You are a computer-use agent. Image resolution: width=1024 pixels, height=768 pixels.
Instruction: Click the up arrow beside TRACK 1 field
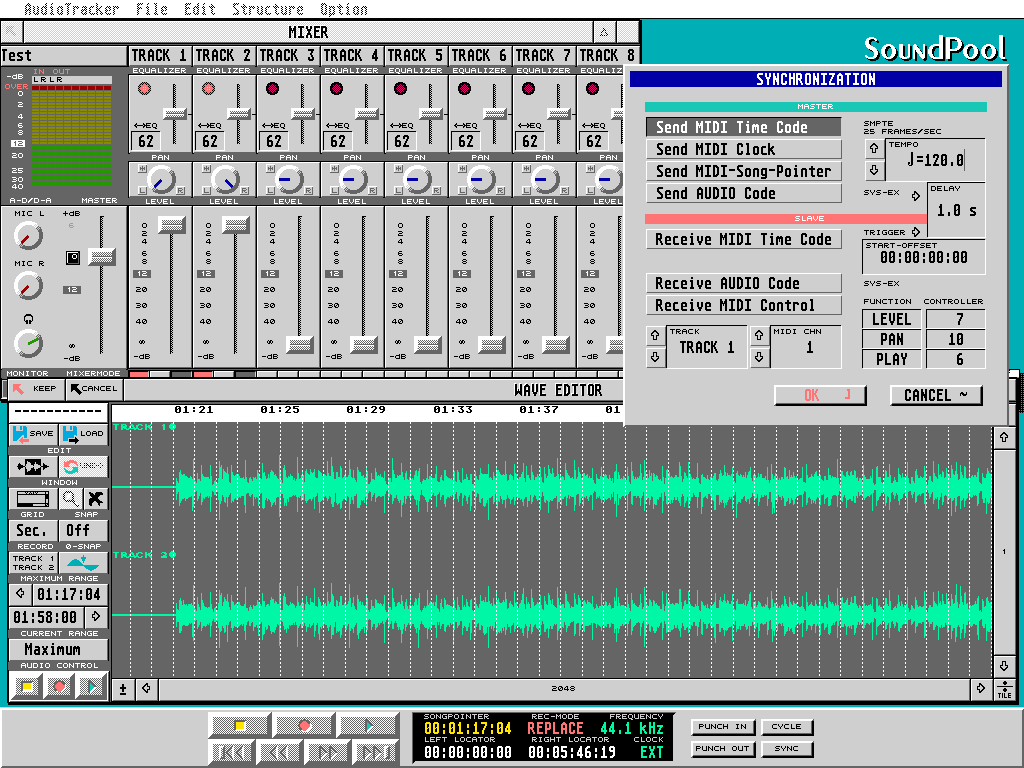click(656, 336)
